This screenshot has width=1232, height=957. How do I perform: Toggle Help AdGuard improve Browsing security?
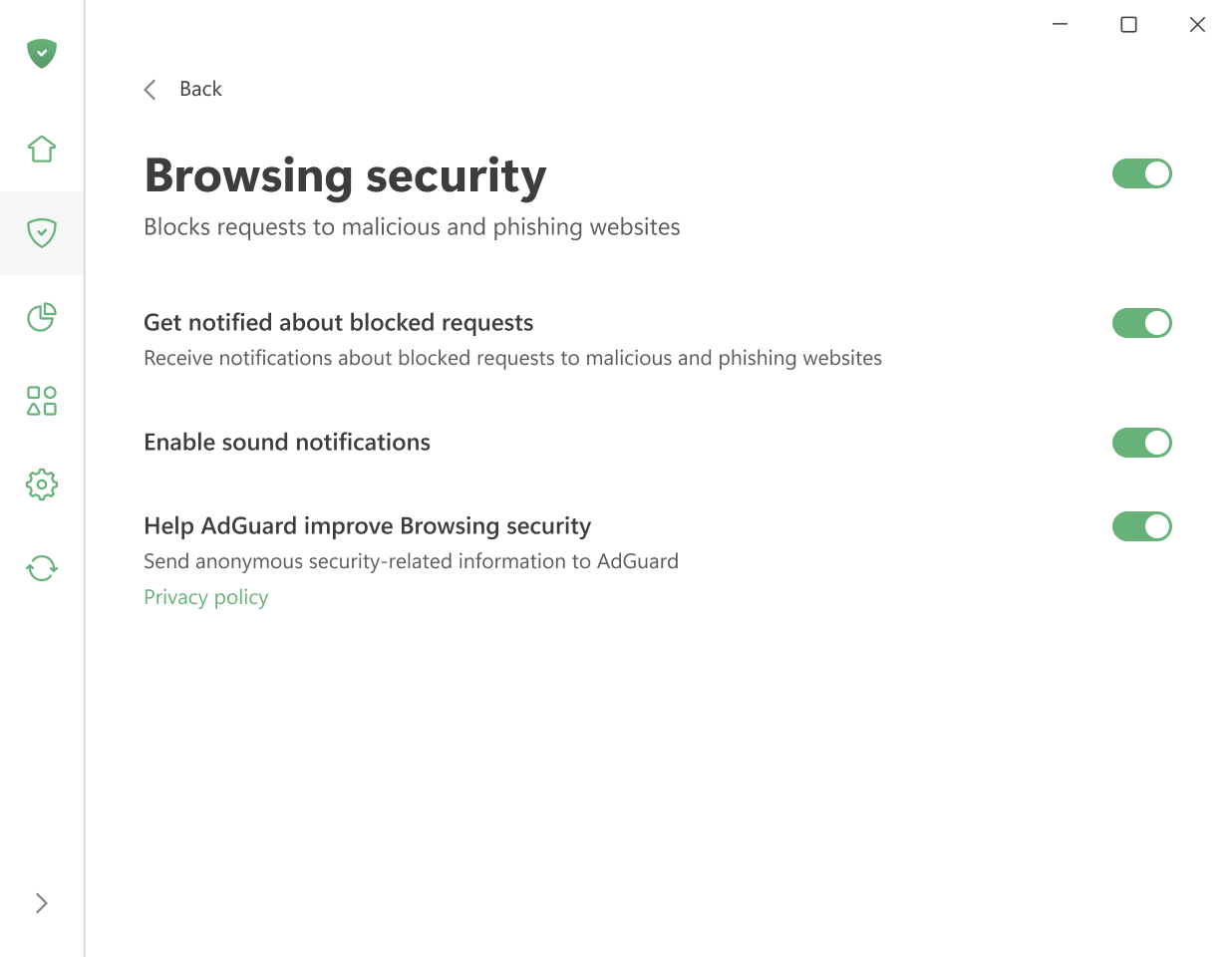click(x=1142, y=526)
